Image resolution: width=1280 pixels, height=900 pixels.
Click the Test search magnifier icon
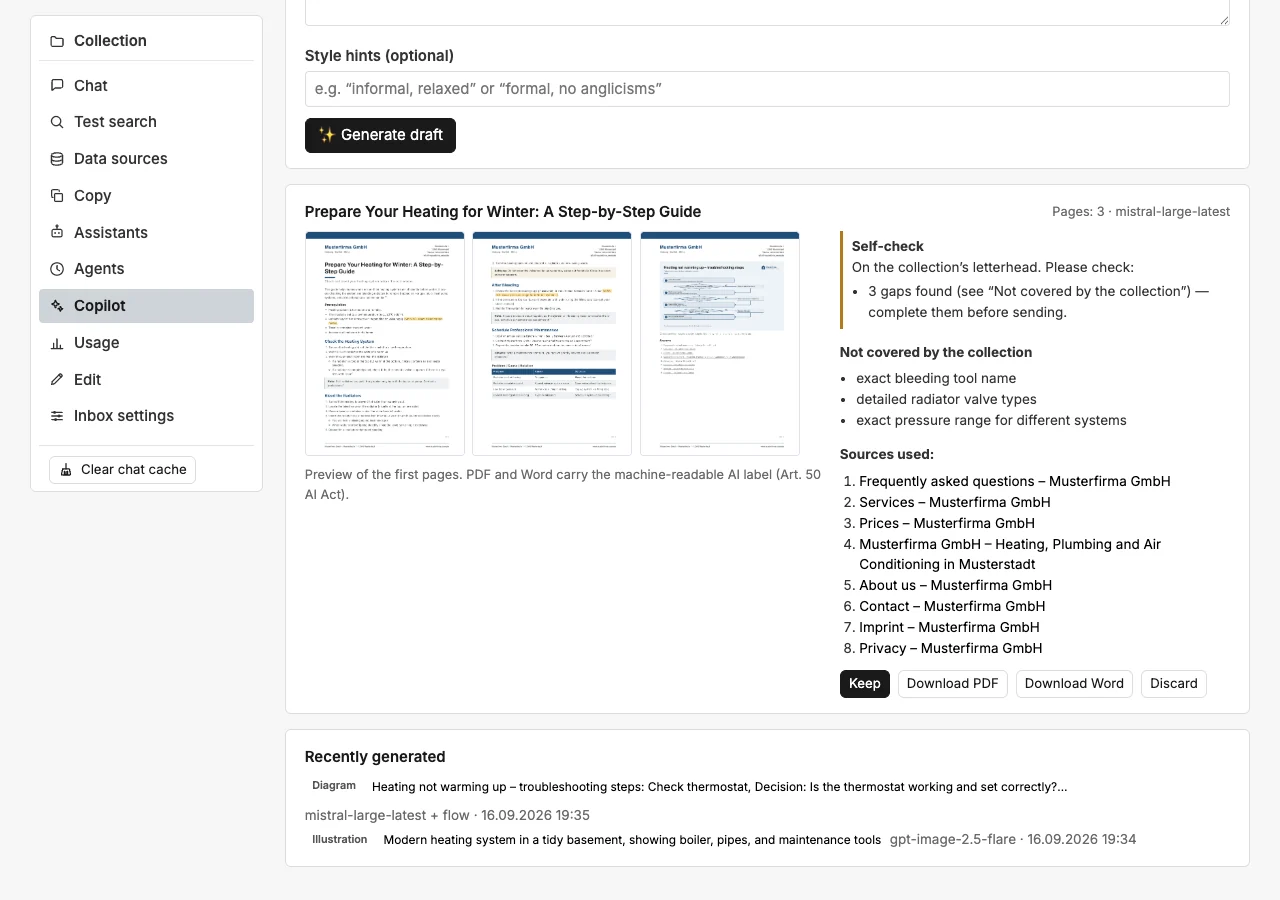(57, 122)
